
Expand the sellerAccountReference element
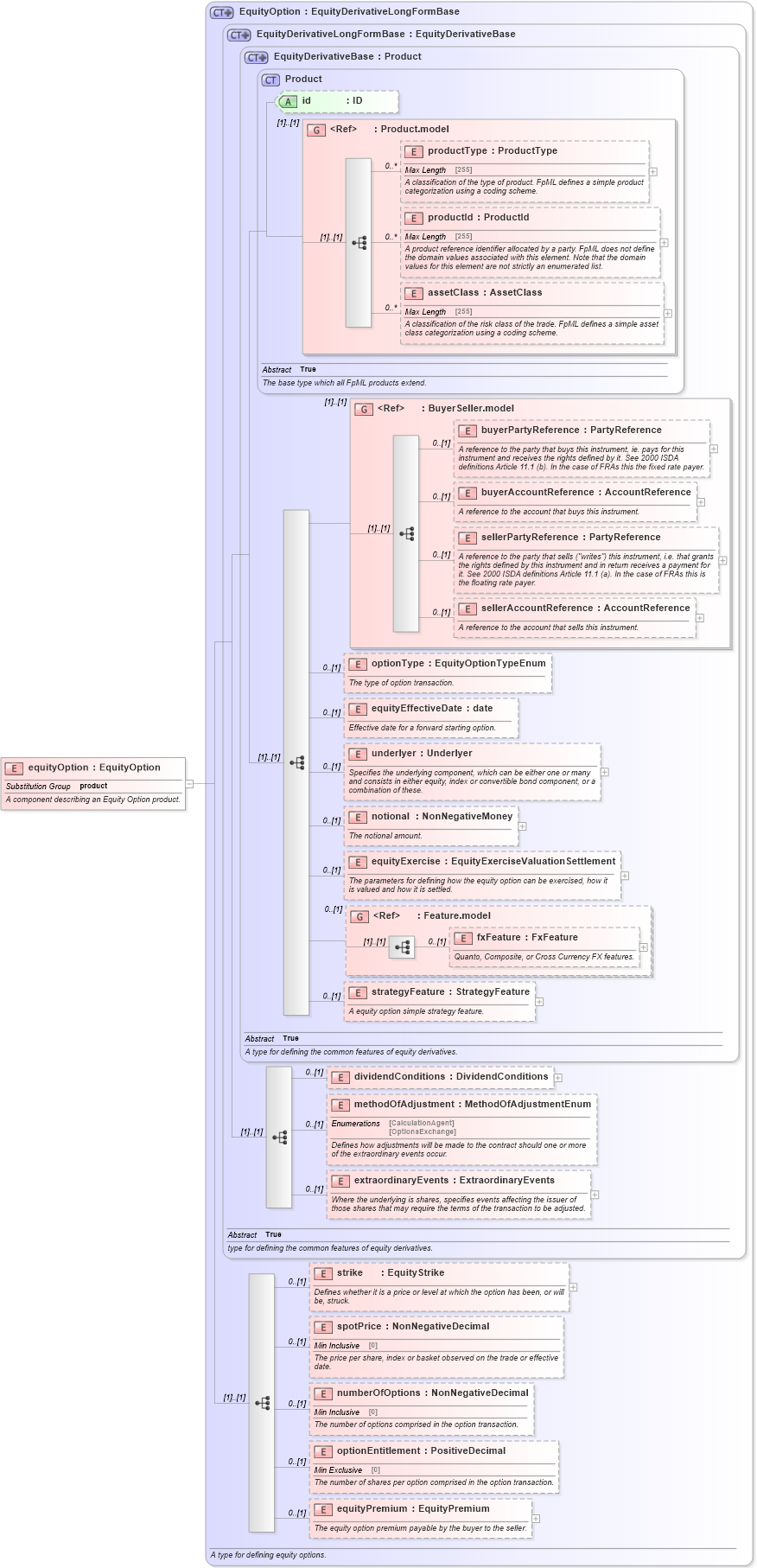tap(700, 618)
